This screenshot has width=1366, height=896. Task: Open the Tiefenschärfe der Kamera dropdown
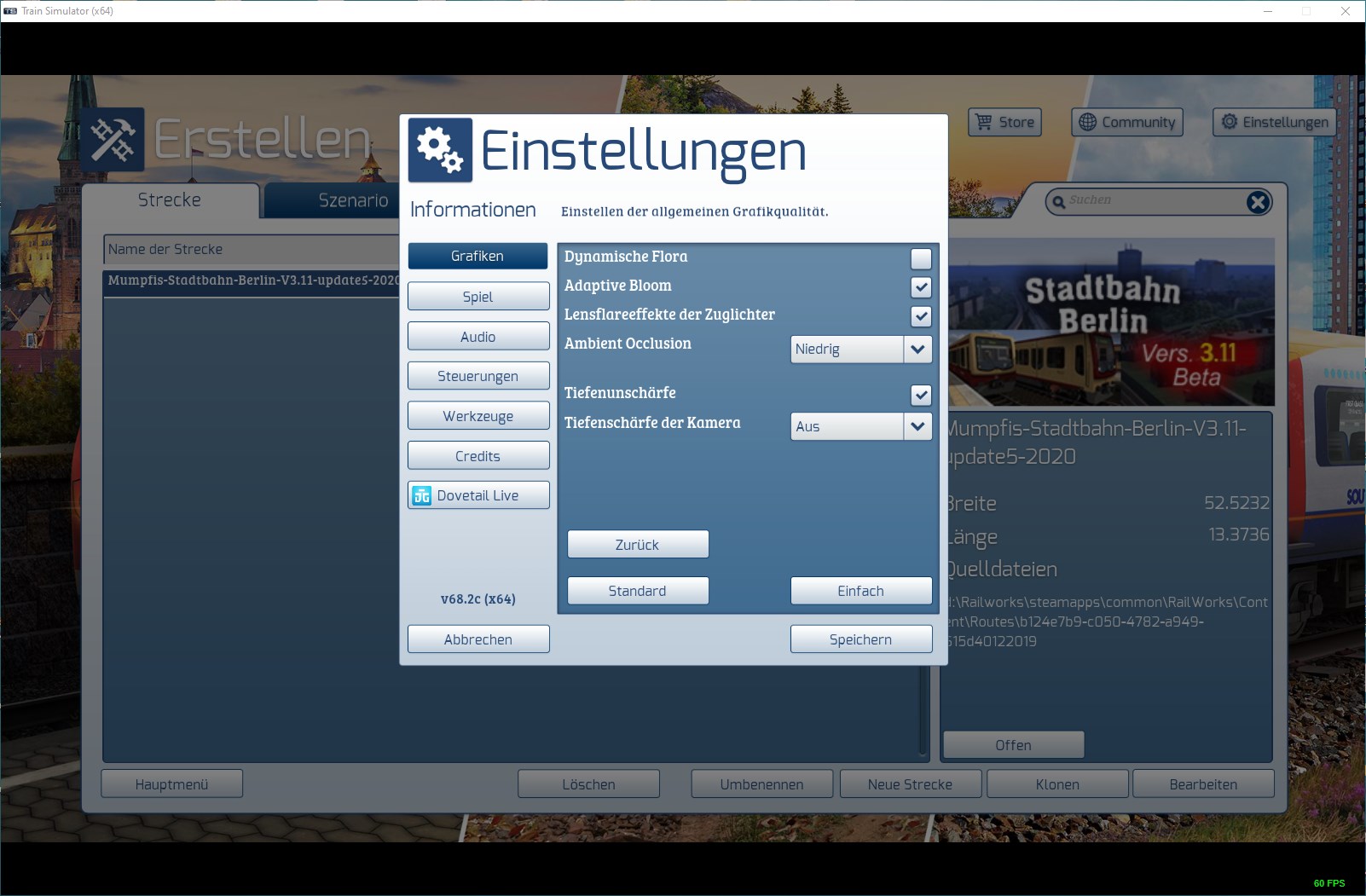861,426
